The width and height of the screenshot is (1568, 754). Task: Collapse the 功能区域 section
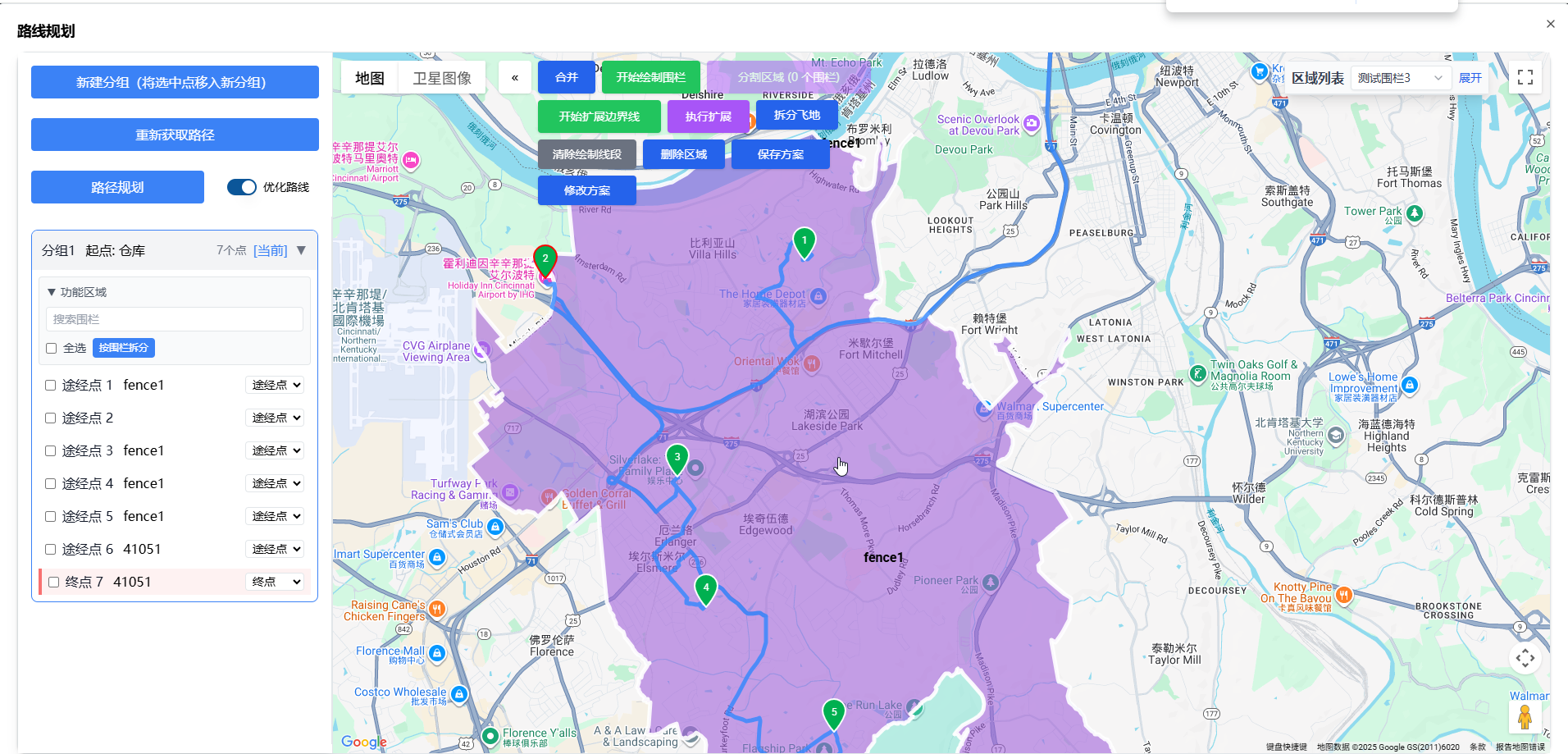52,292
